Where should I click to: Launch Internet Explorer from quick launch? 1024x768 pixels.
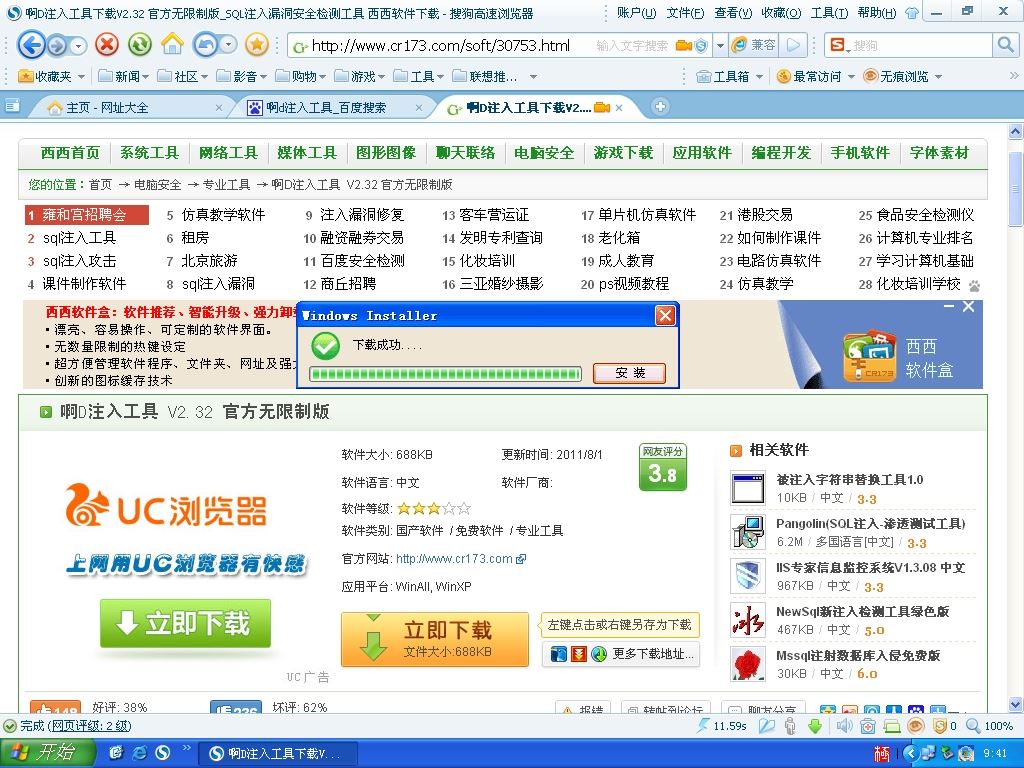tap(139, 753)
